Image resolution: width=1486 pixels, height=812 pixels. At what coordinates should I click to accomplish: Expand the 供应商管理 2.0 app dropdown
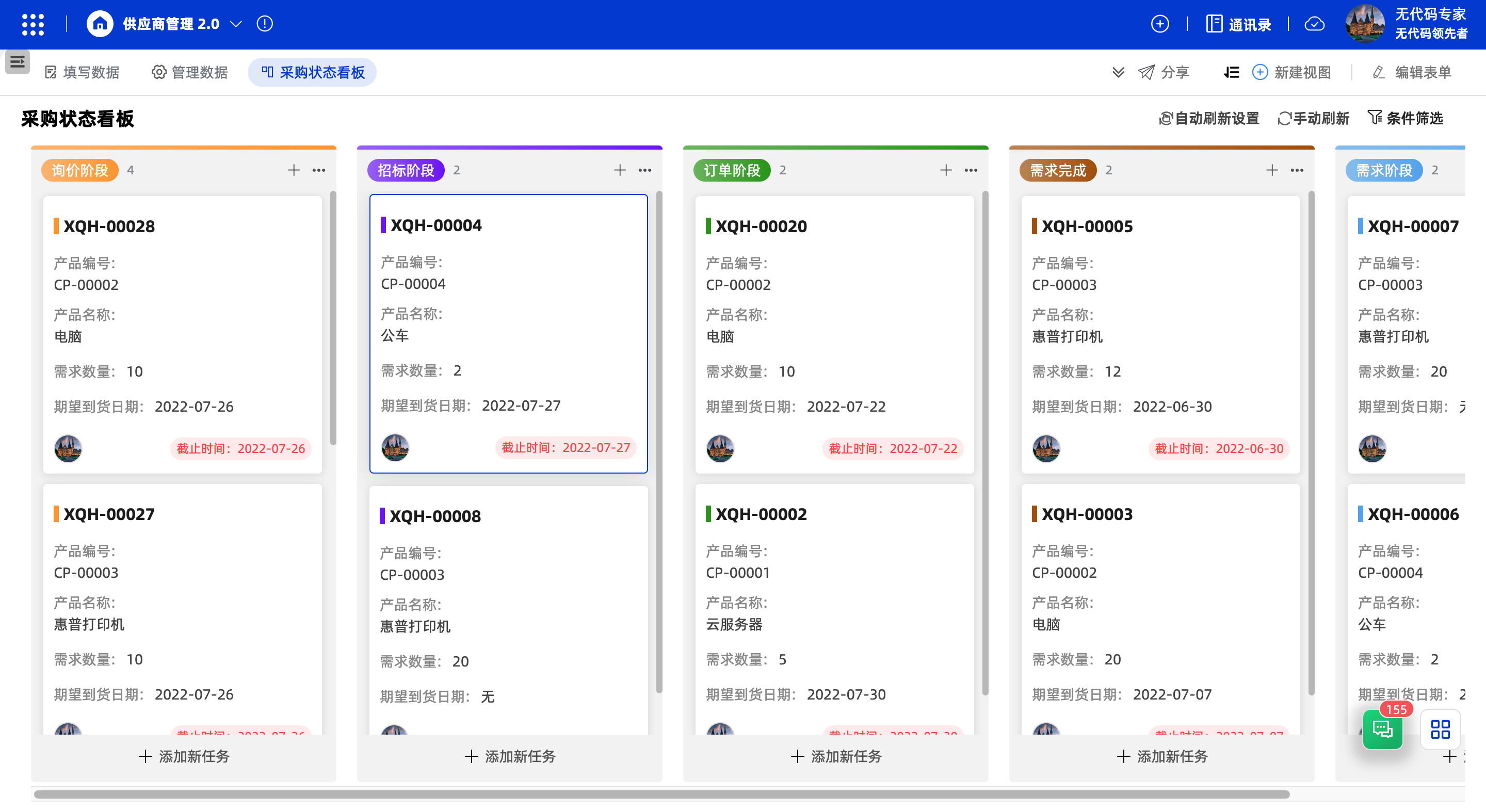point(236,24)
